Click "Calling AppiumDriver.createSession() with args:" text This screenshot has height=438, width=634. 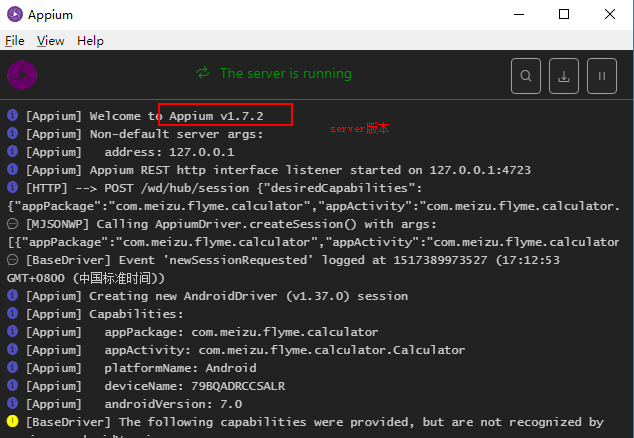point(266,224)
